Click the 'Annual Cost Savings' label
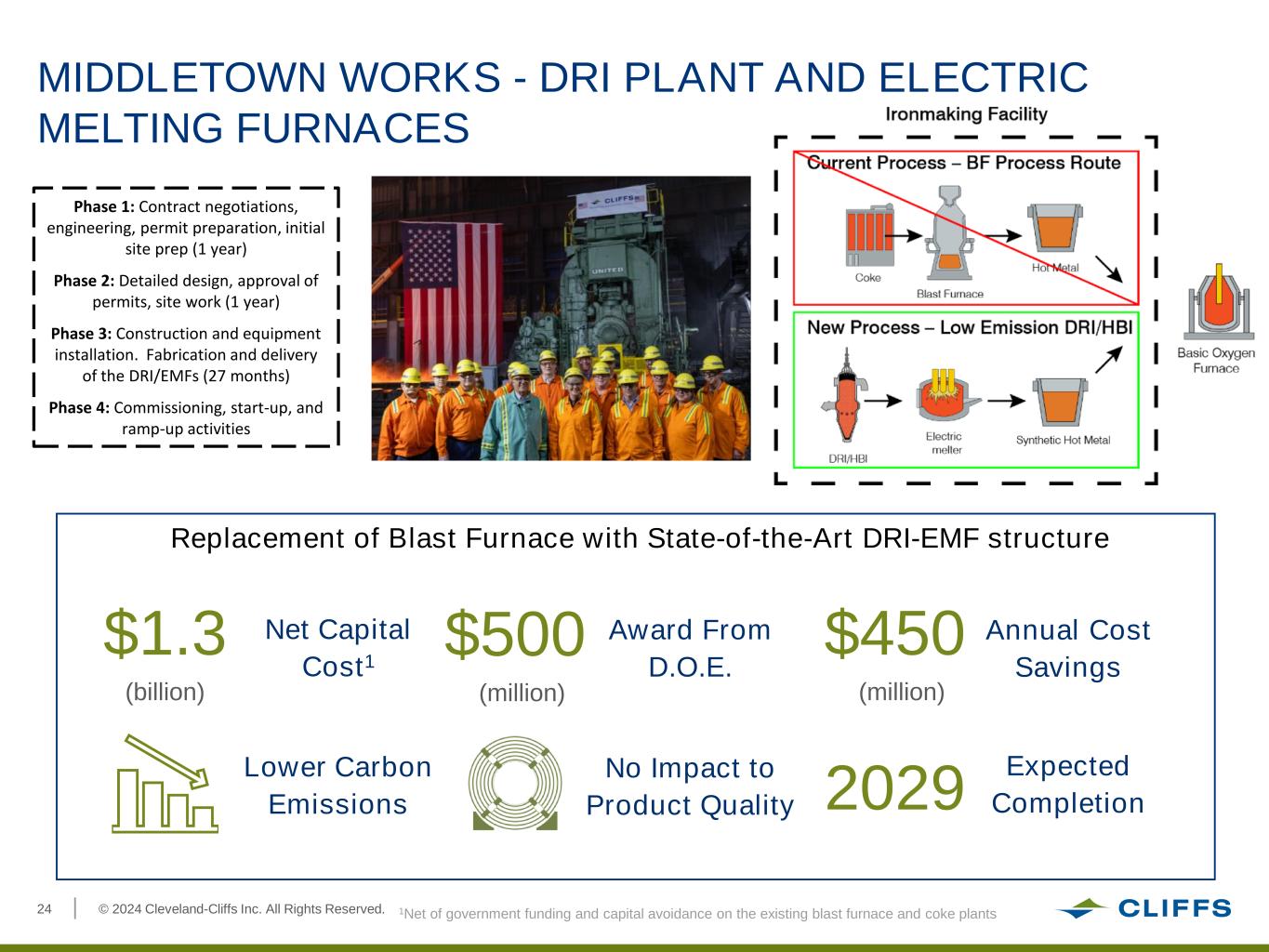The height and width of the screenshot is (952, 1269). (1068, 648)
